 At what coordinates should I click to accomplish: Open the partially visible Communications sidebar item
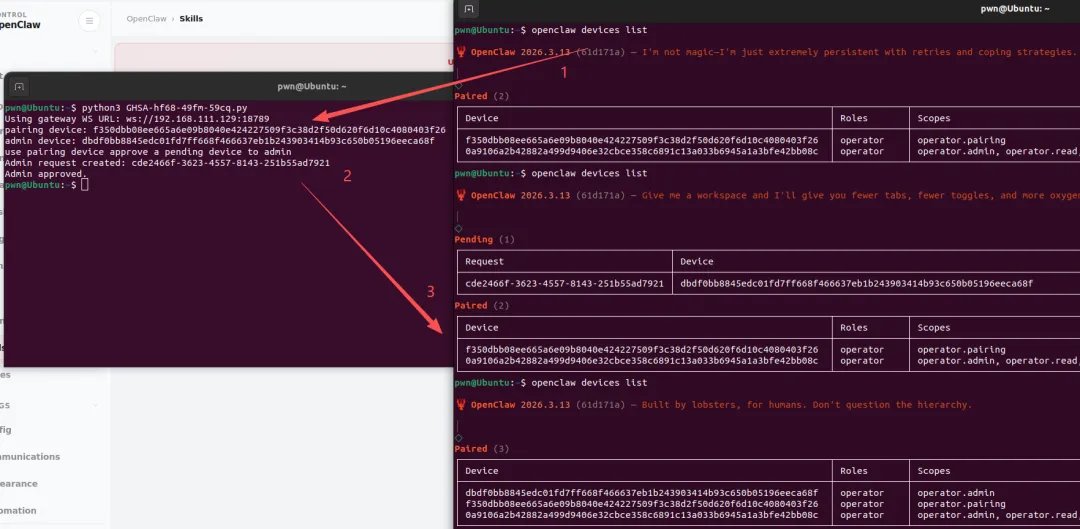point(30,457)
